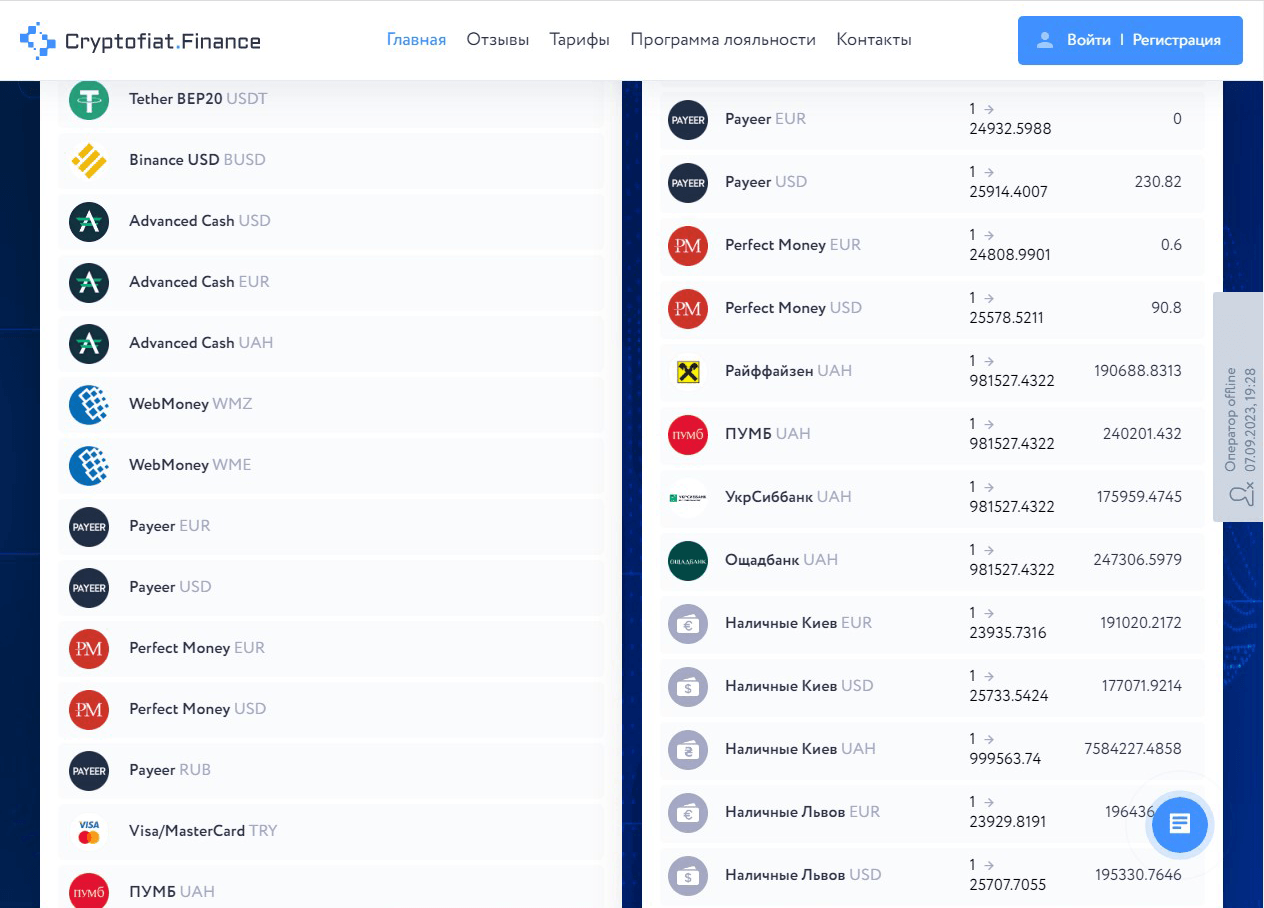Choose Райффайзен UAH label in right list
The height and width of the screenshot is (908, 1264).
pyautogui.click(x=788, y=371)
